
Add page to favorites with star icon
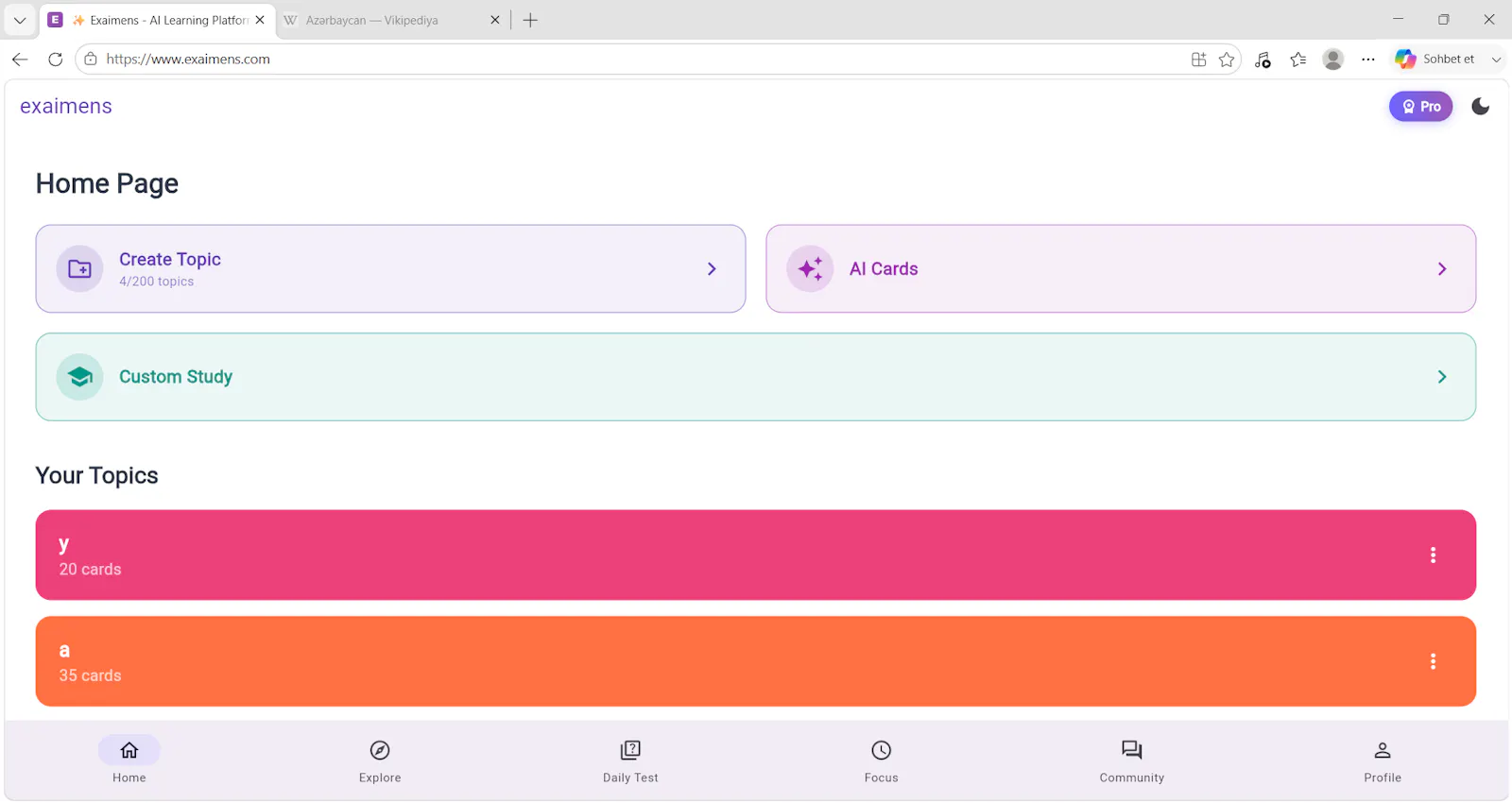pos(1227,60)
